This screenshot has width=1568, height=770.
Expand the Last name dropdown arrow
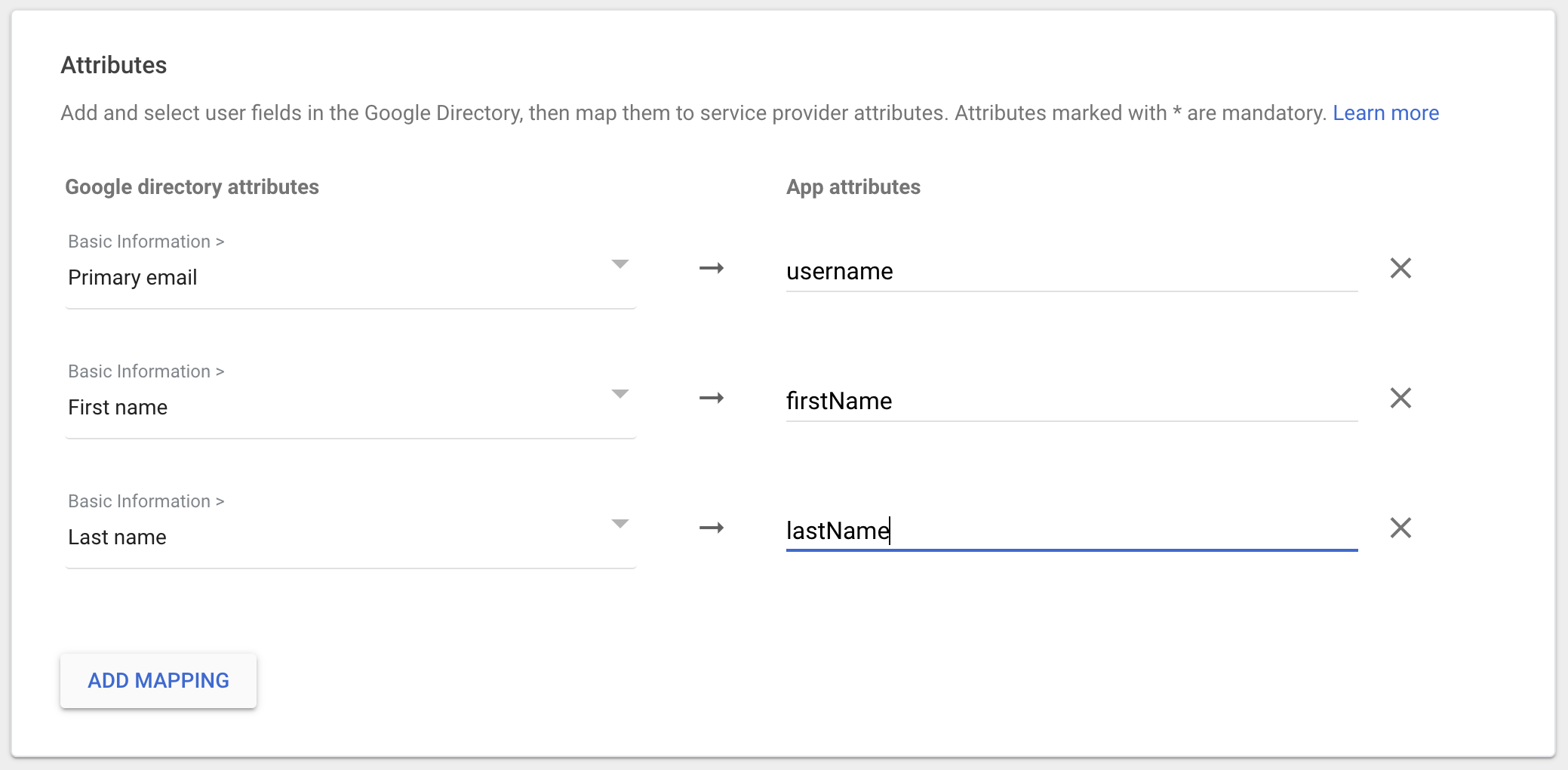point(620,524)
